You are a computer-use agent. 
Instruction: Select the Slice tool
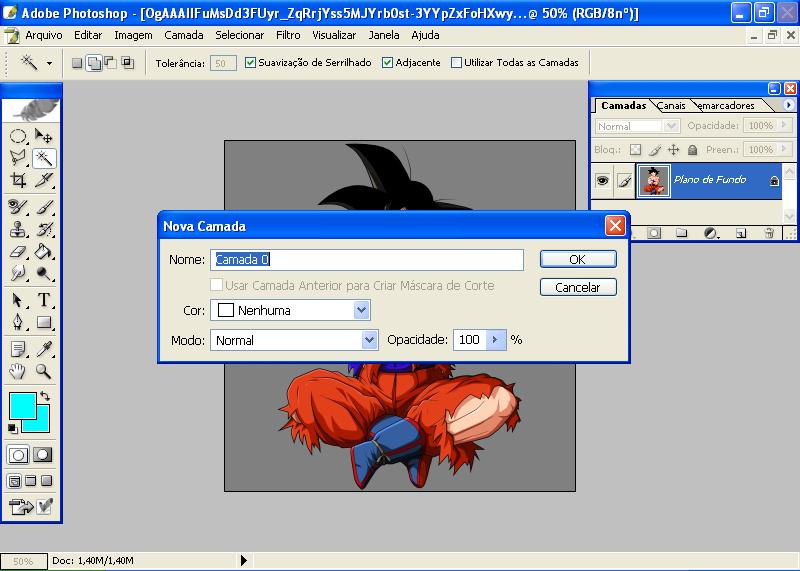43,180
